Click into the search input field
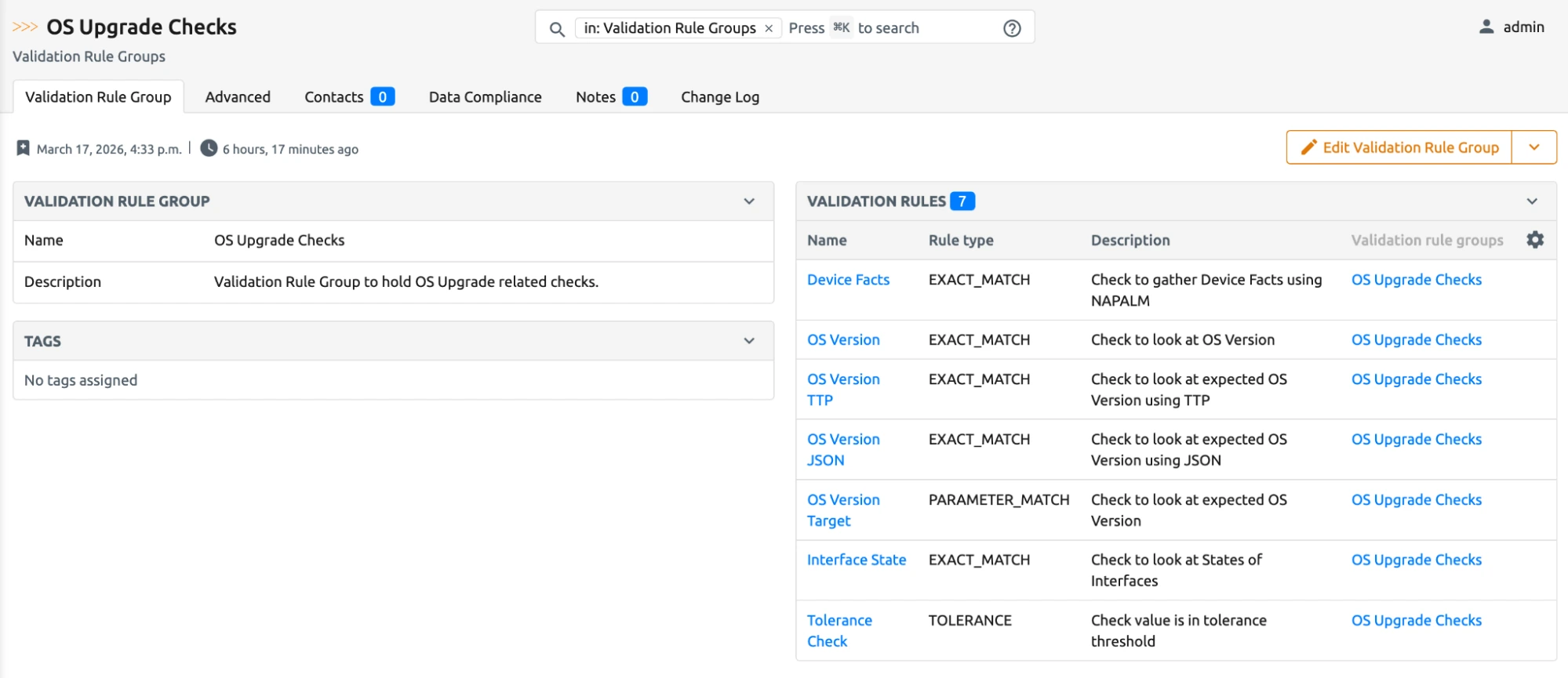 point(926,28)
